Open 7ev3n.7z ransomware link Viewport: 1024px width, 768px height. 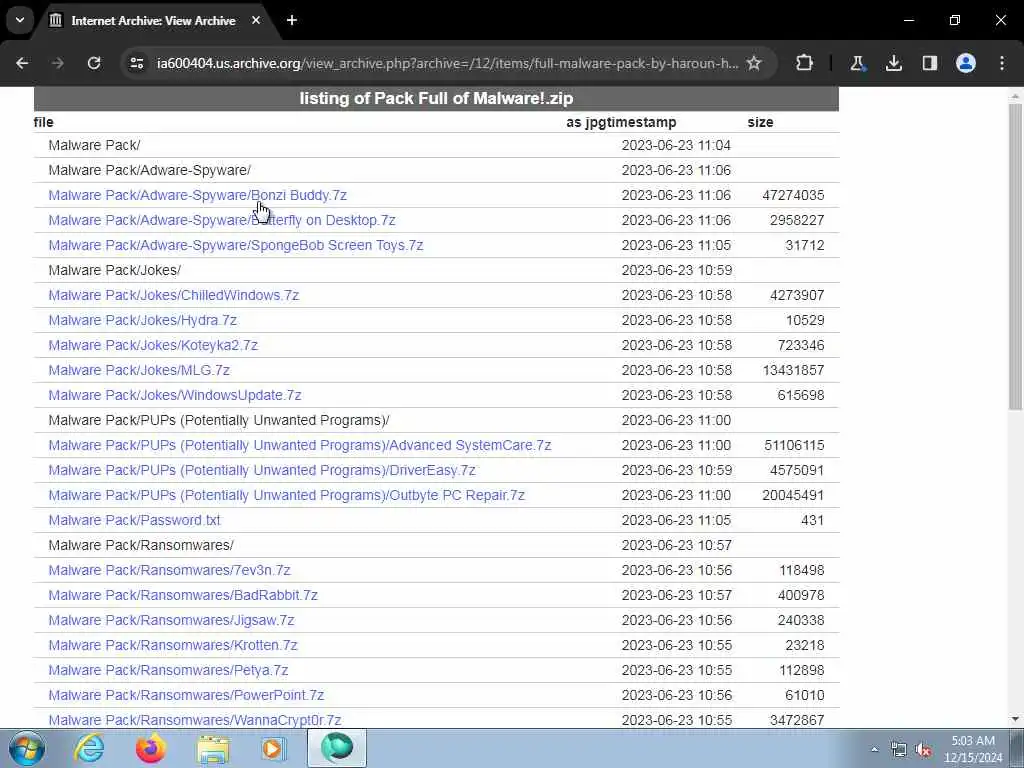169,570
